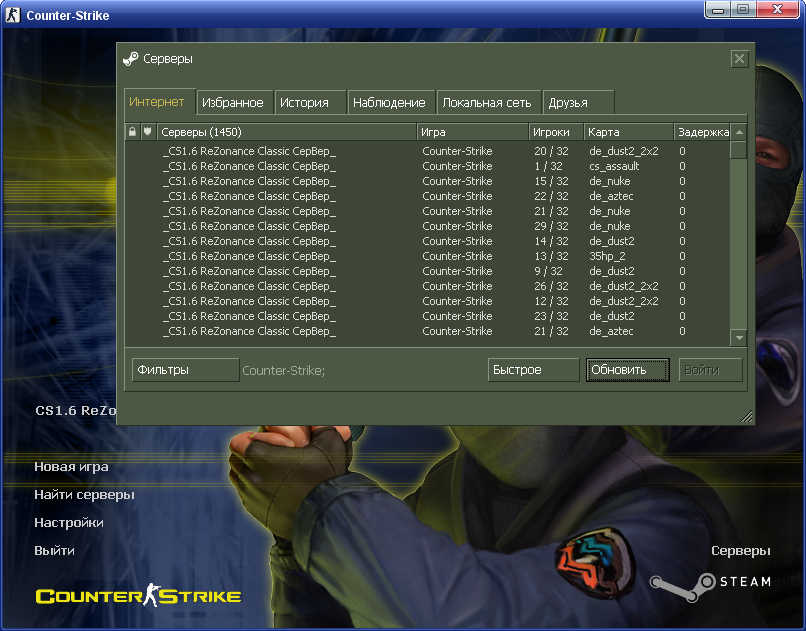
Task: Click the Steam logo in the bottom corner
Action: click(711, 586)
